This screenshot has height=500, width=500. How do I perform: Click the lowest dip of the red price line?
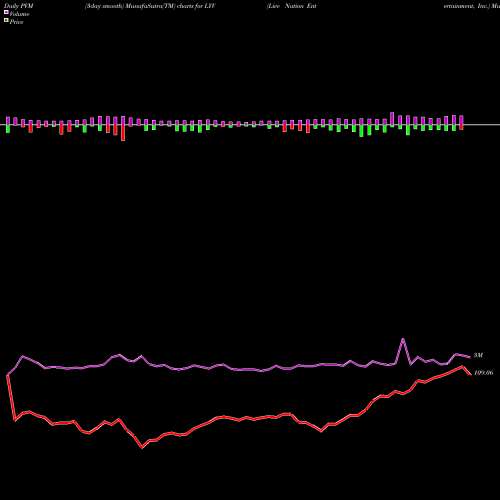pos(142,447)
